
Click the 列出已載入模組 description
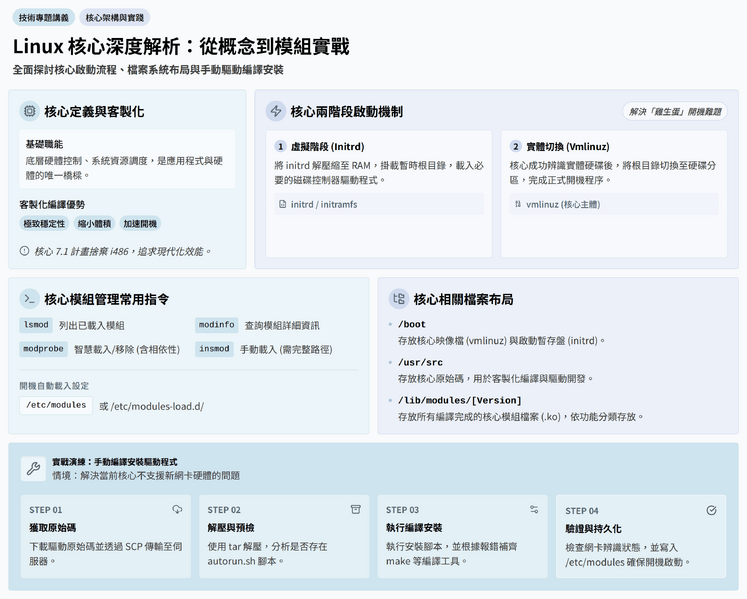click(91, 325)
